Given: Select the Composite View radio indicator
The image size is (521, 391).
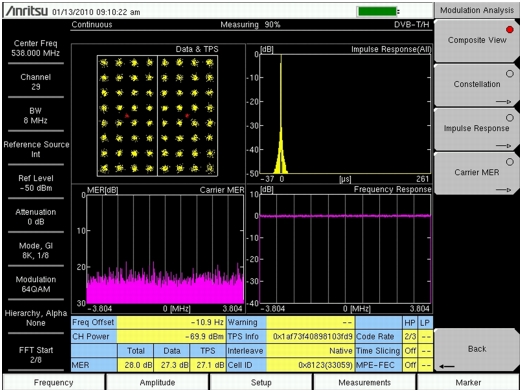Looking at the screenshot, I should point(510,30).
